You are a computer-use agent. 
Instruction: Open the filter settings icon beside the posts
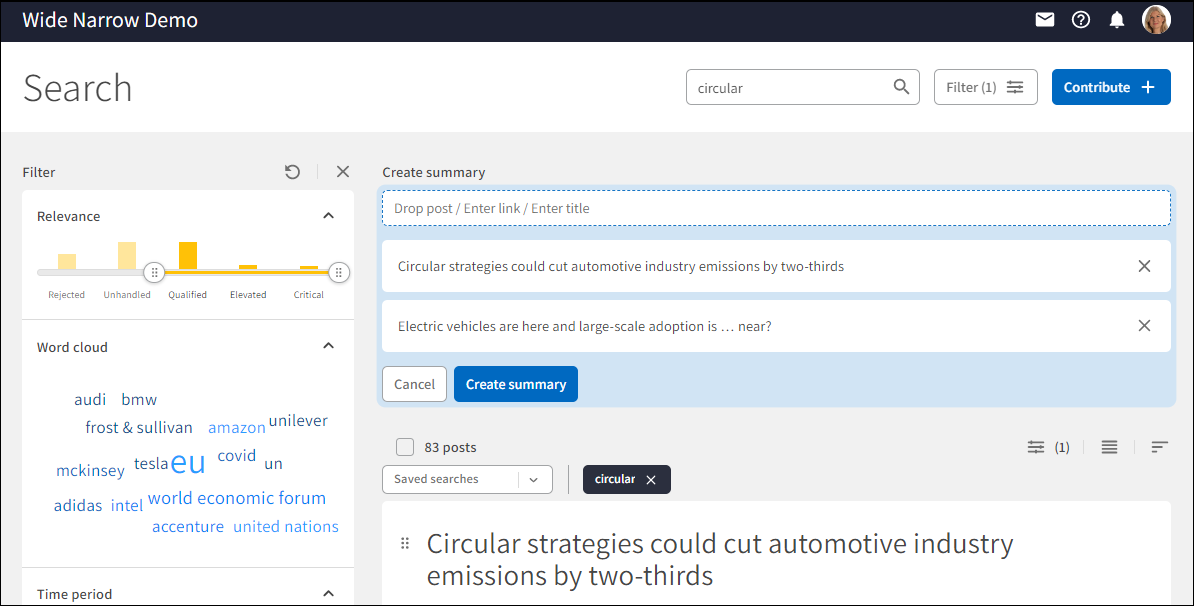[1036, 447]
